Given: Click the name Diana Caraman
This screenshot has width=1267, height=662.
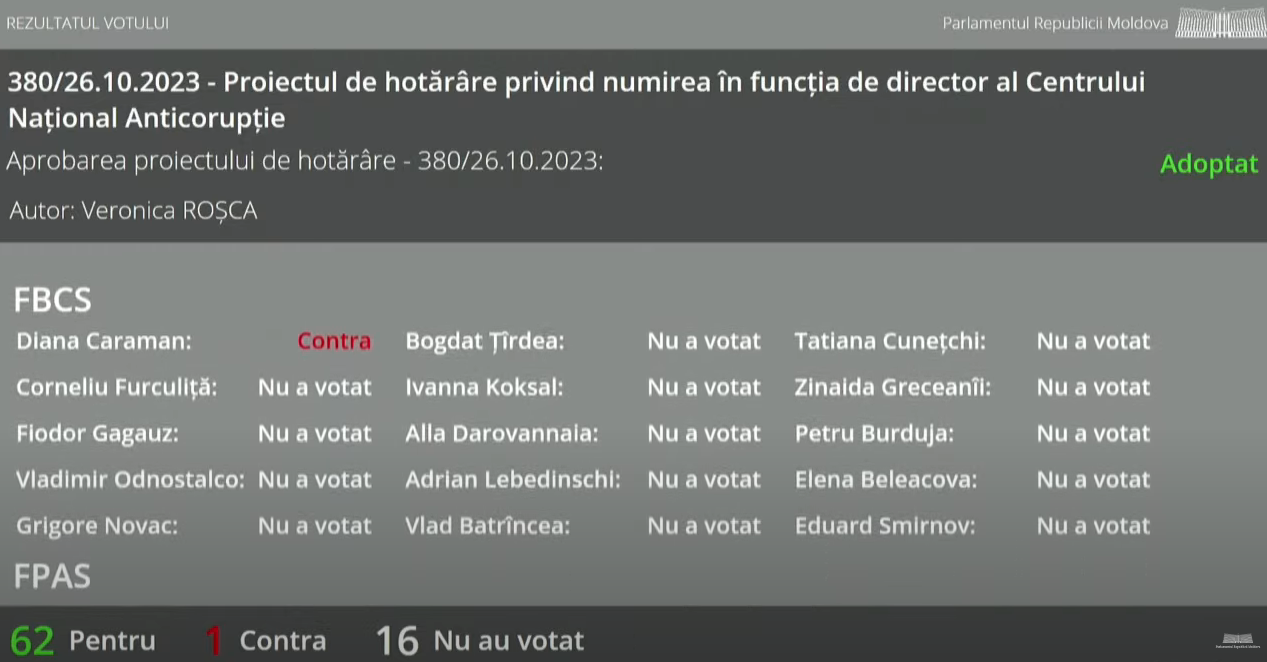Looking at the screenshot, I should (104, 341).
